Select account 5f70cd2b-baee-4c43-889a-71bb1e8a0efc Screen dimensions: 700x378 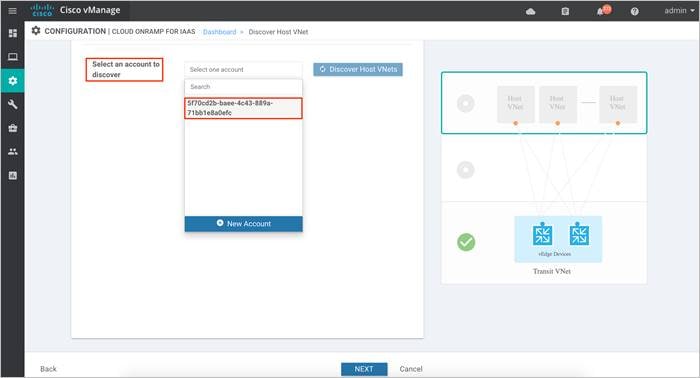click(x=243, y=108)
